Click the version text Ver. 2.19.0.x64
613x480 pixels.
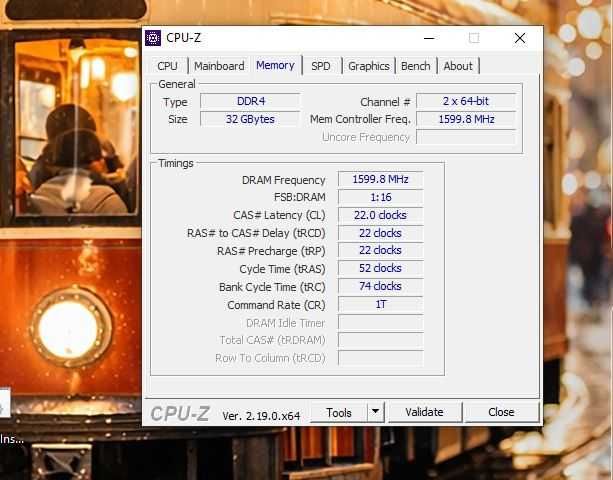coord(261,416)
